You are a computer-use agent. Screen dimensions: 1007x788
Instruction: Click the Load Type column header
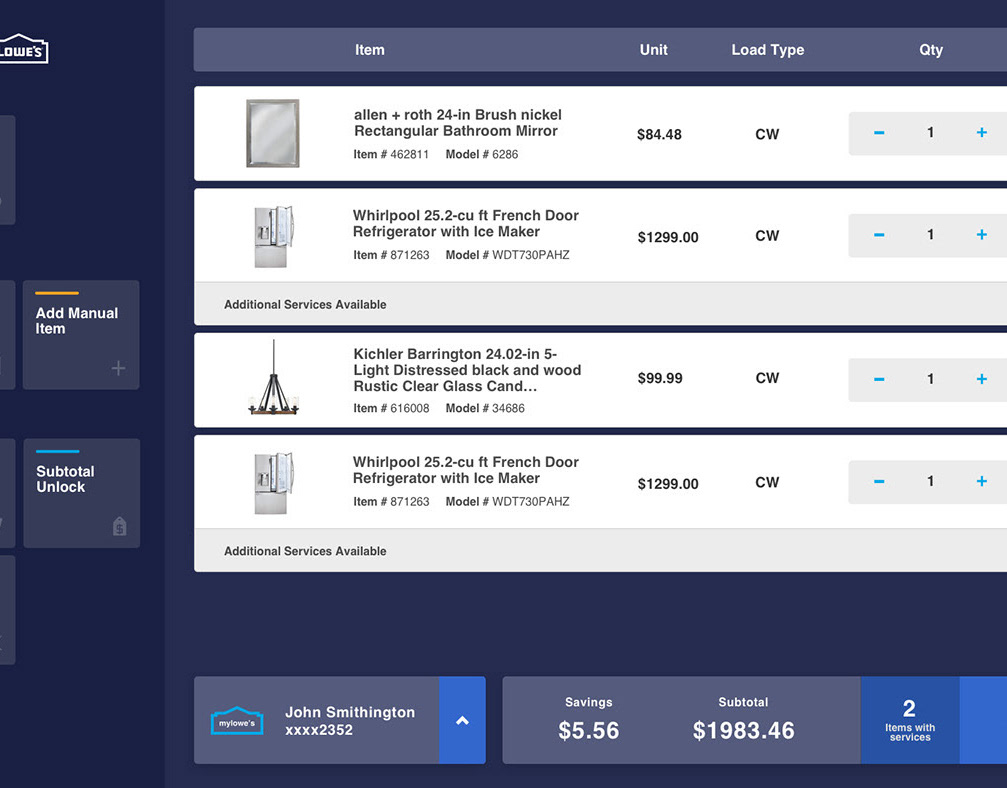[767, 50]
